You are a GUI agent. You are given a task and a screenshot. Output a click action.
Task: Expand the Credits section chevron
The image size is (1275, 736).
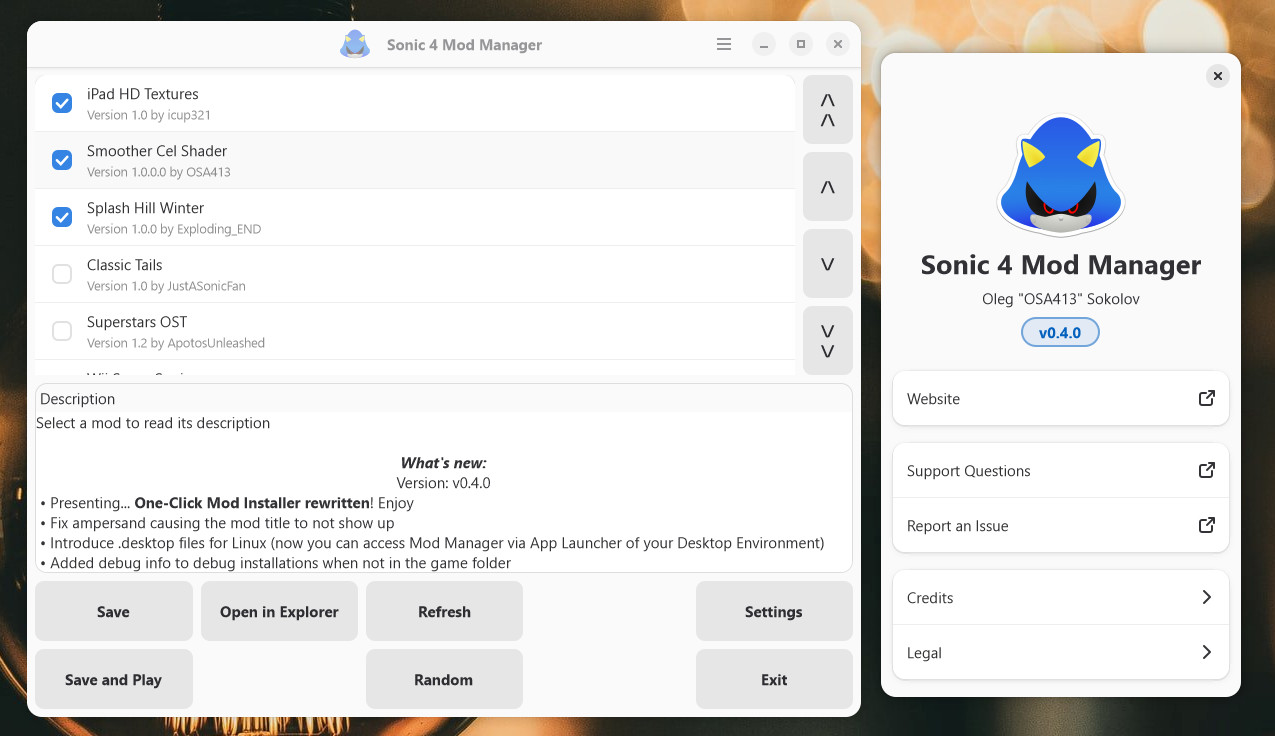click(x=1206, y=597)
